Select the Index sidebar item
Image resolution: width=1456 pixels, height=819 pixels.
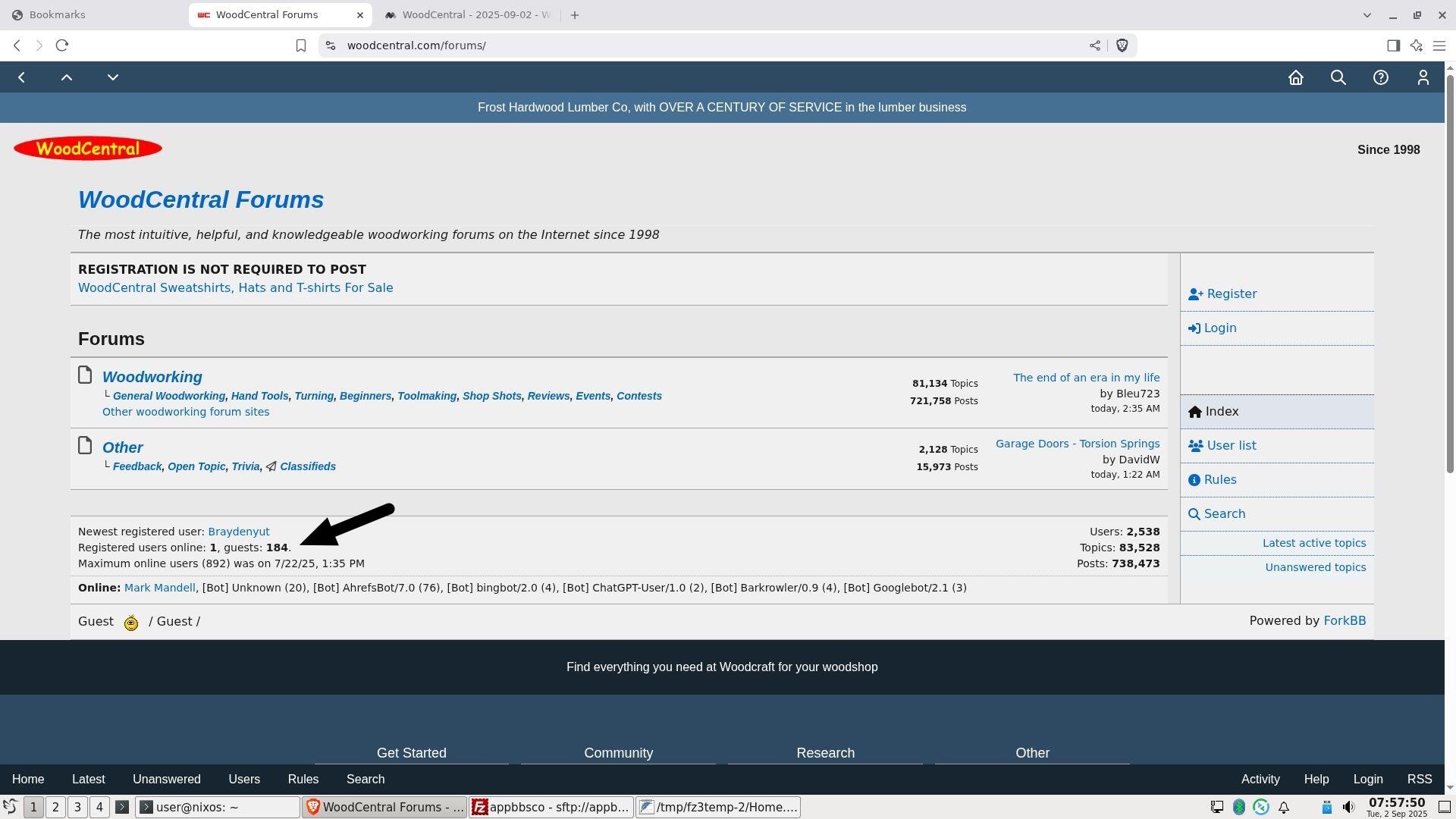1277,412
